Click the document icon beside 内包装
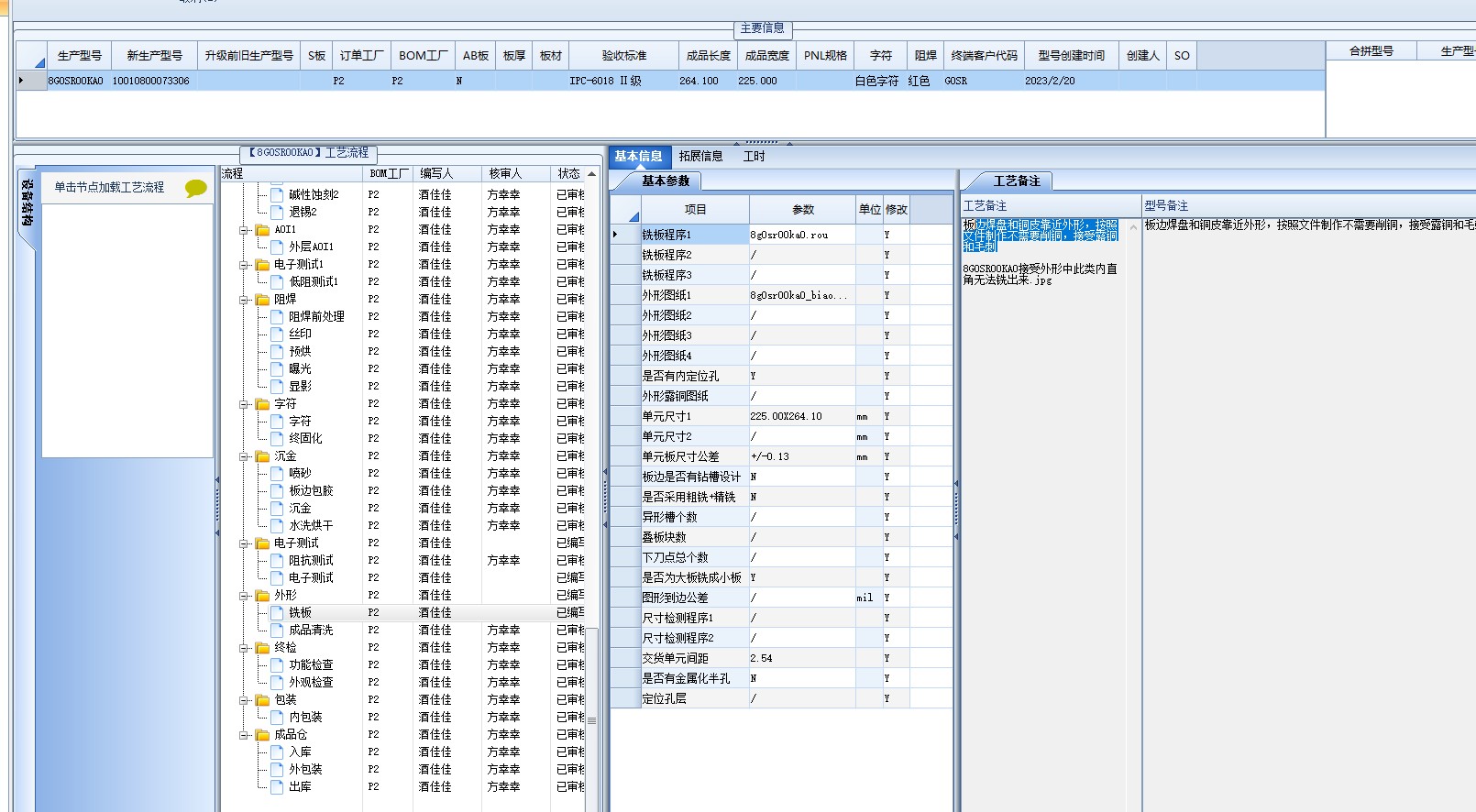The image size is (1476, 812). point(277,717)
